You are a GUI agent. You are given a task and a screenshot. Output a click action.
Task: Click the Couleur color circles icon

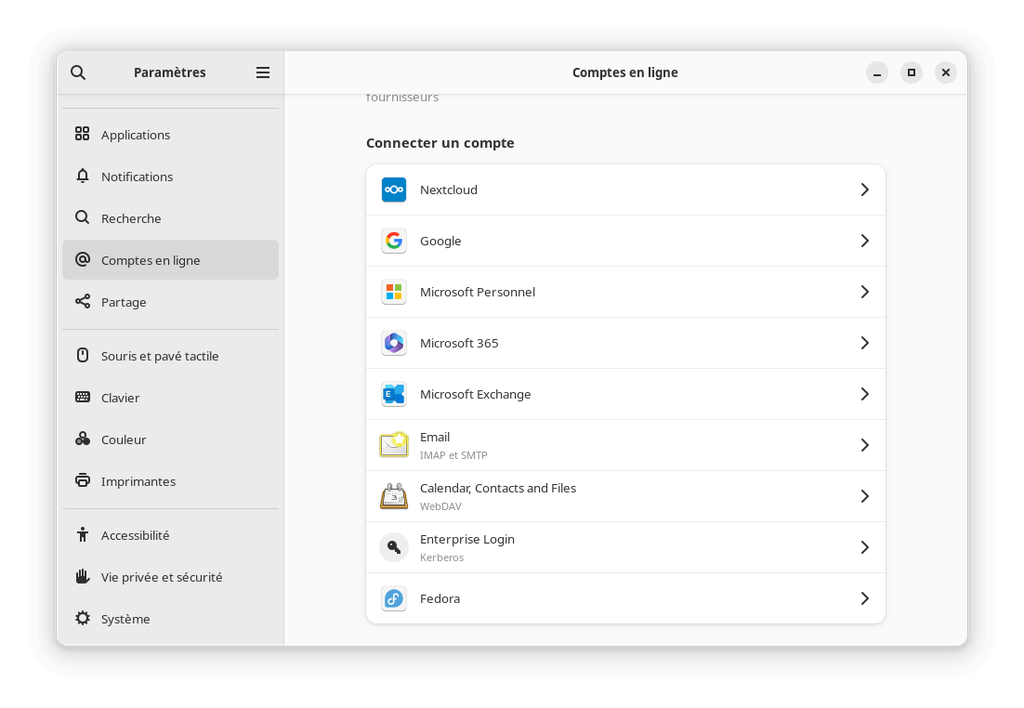(x=82, y=439)
